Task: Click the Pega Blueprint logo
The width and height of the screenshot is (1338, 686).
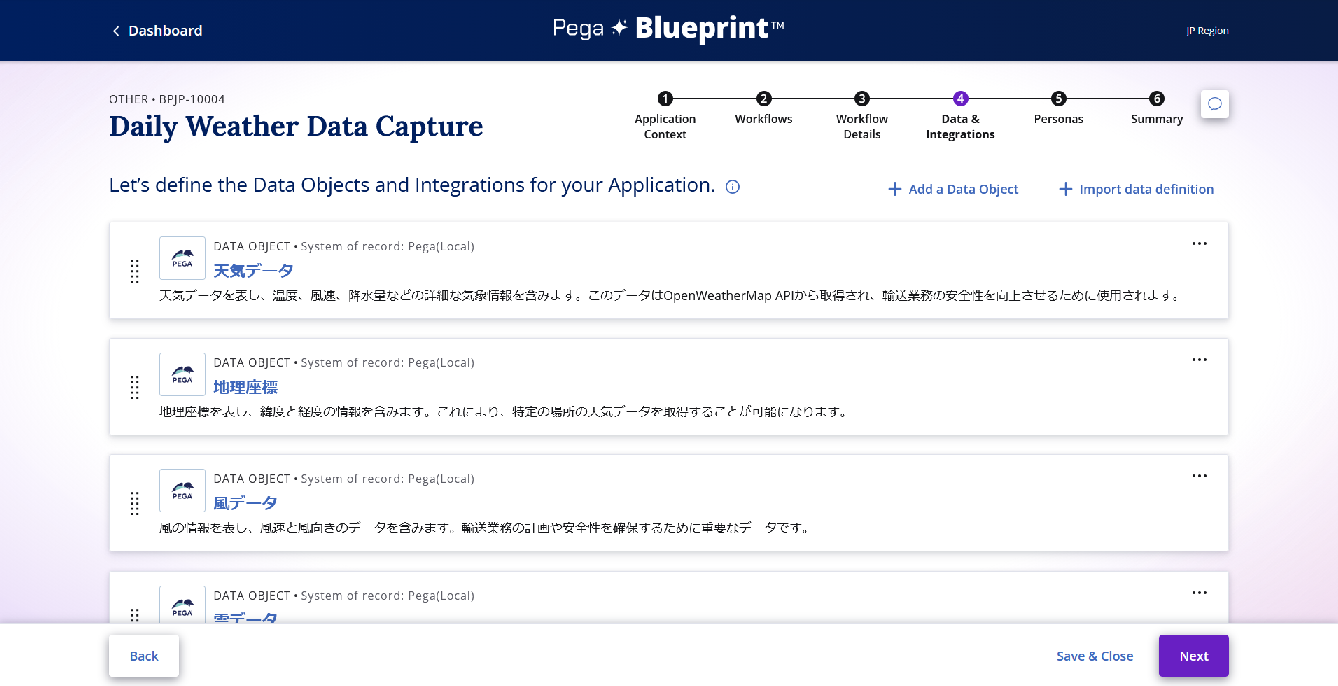Action: [668, 30]
